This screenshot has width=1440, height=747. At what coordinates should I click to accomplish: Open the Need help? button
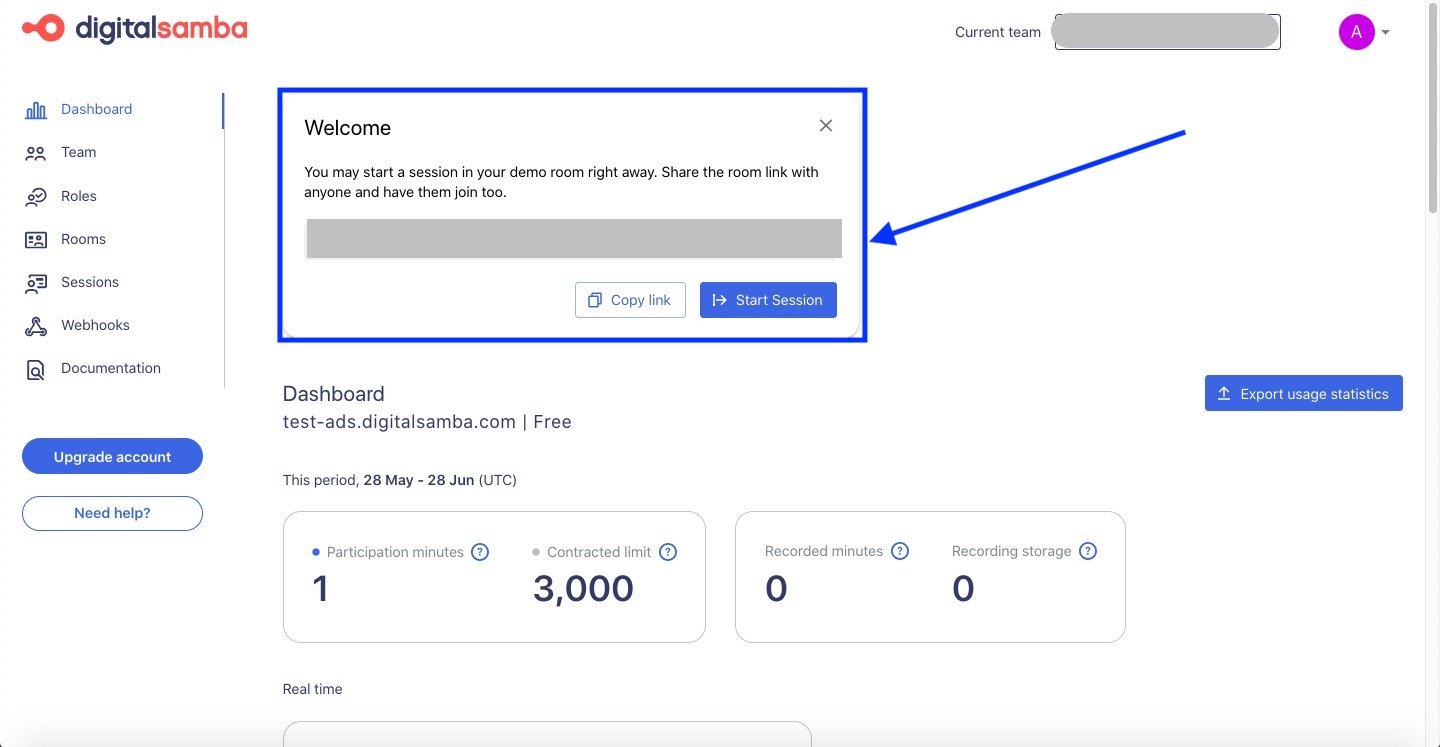tap(112, 513)
